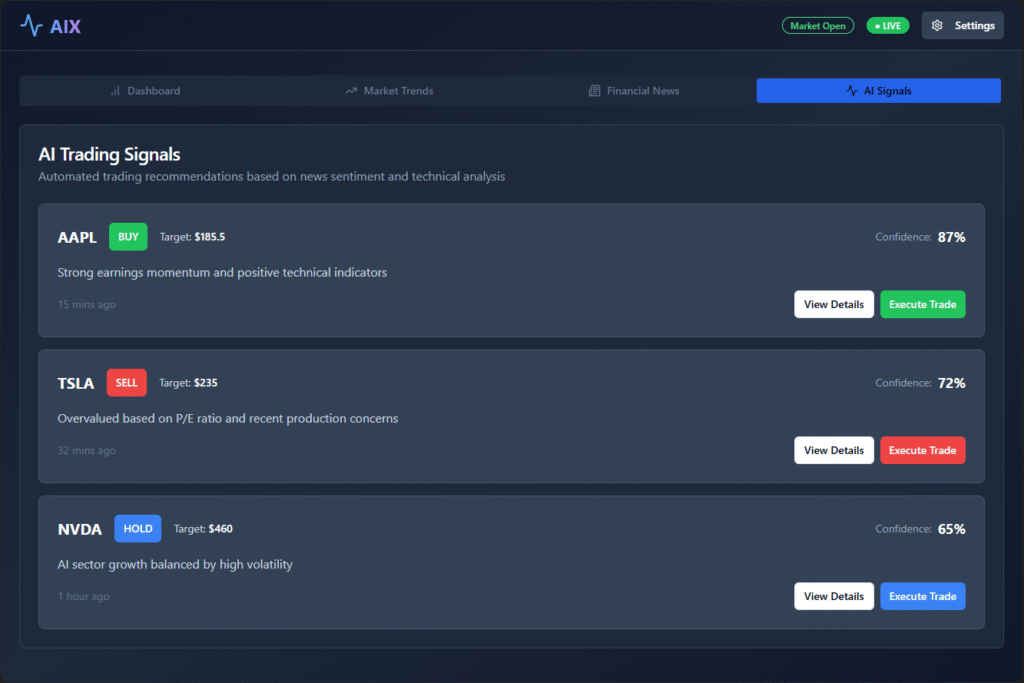1024x683 pixels.
Task: Click the NVDA ticker symbol
Action: [x=80, y=530]
